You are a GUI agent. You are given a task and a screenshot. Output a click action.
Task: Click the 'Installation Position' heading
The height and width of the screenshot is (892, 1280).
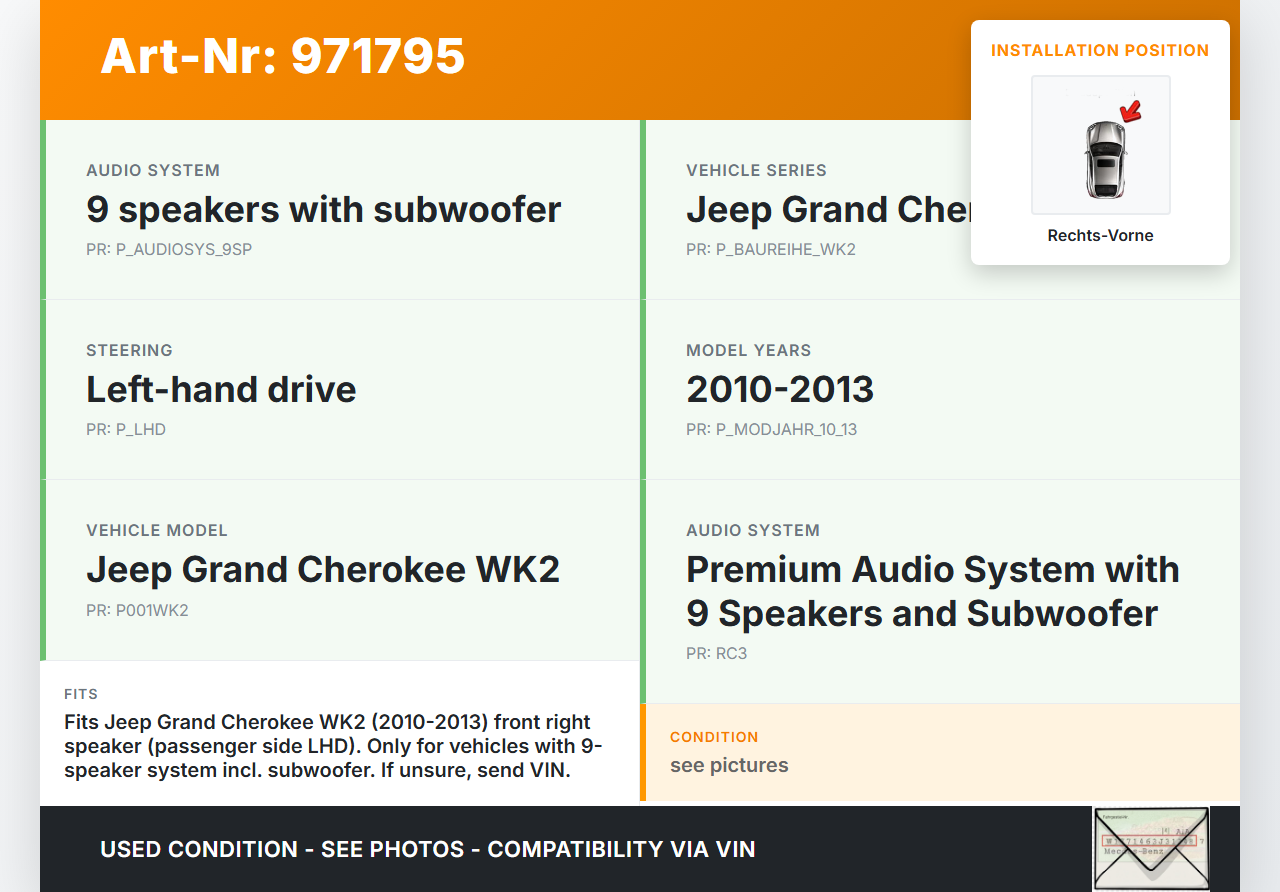click(1100, 50)
